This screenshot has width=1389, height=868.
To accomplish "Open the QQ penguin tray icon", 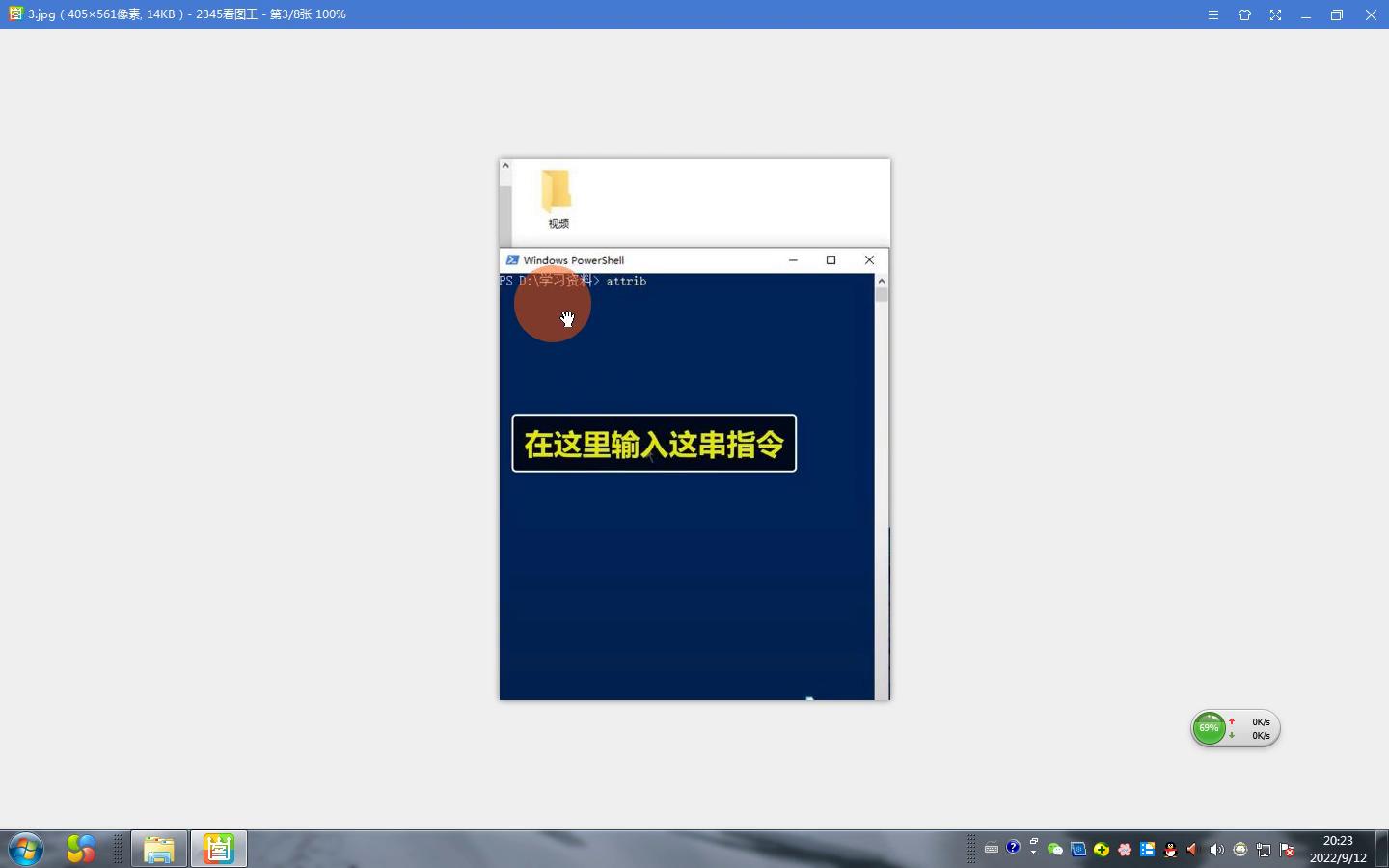I will pos(1170,850).
